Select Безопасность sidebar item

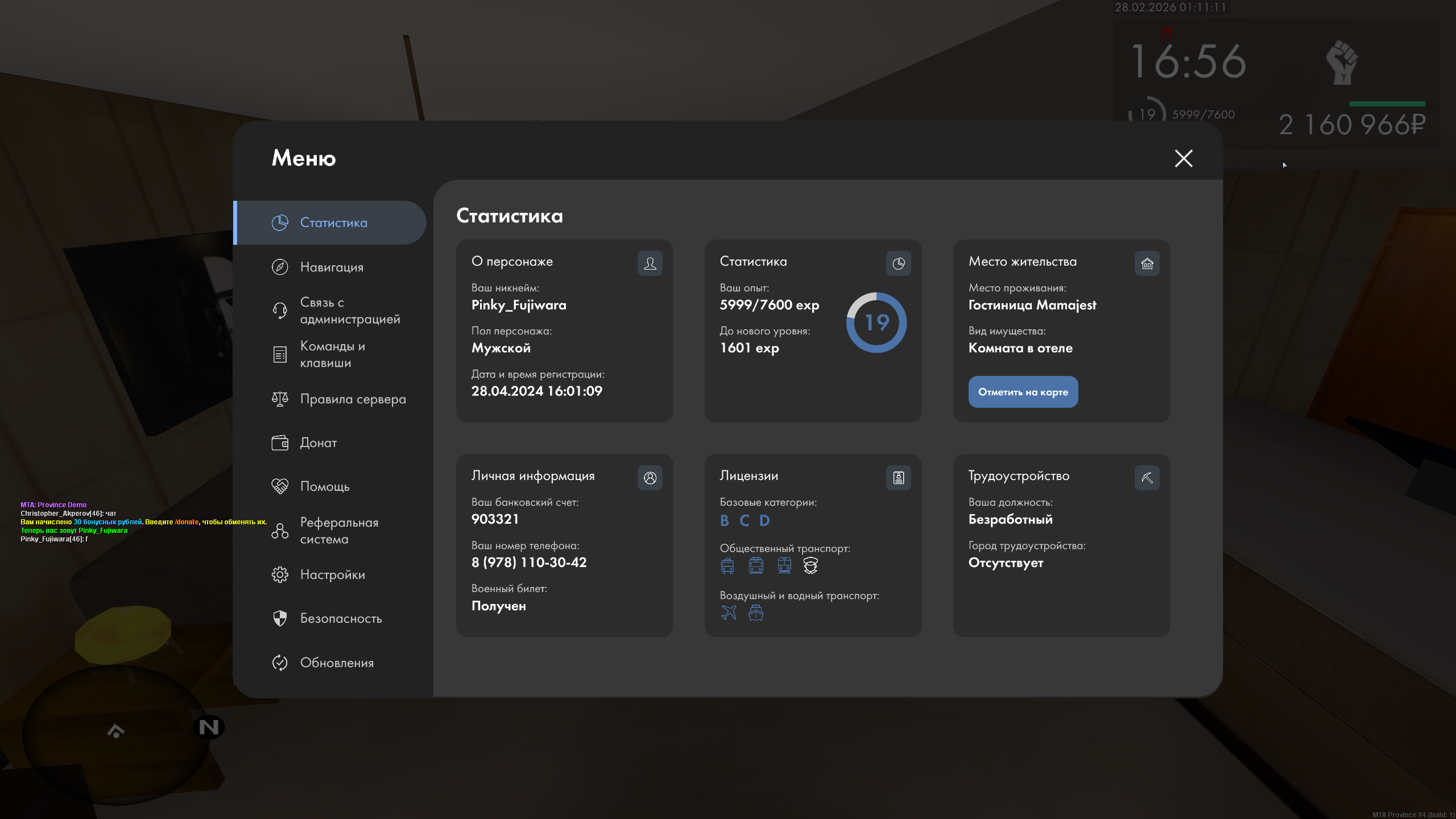[340, 618]
